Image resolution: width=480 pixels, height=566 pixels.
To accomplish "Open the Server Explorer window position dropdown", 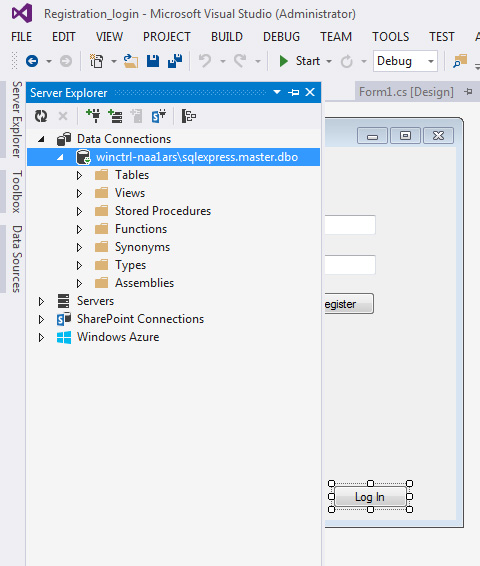I will (x=277, y=92).
